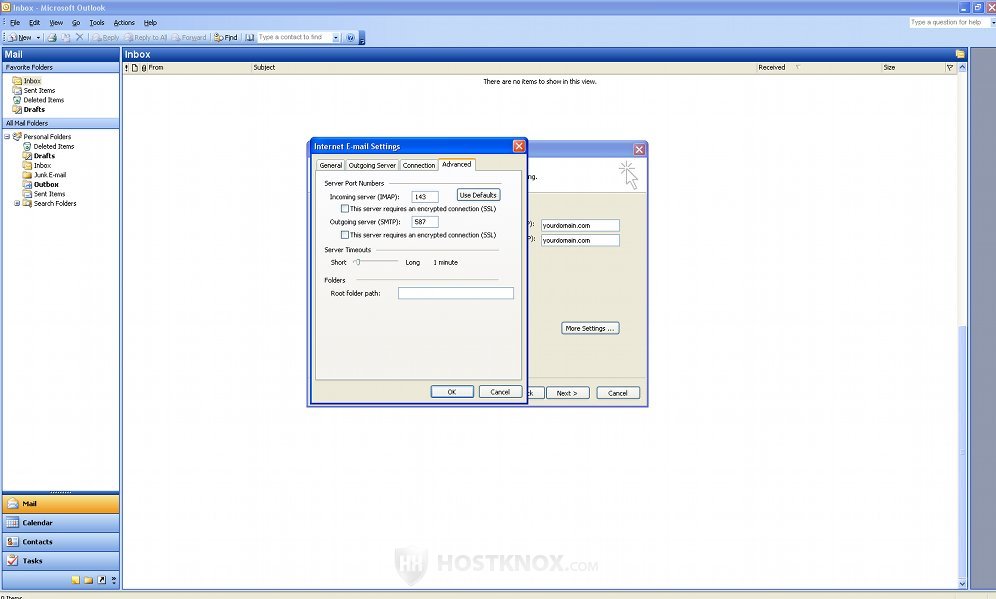
Task: Open the New item dropdown arrow
Action: (38, 37)
